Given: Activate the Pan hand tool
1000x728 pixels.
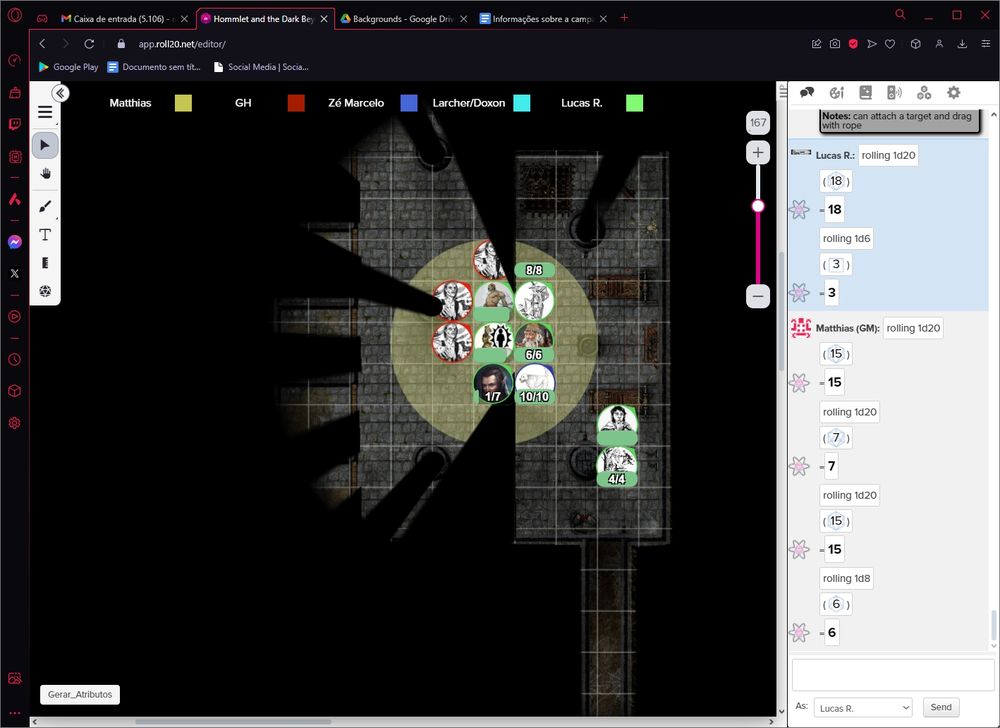Looking at the screenshot, I should tap(45, 173).
